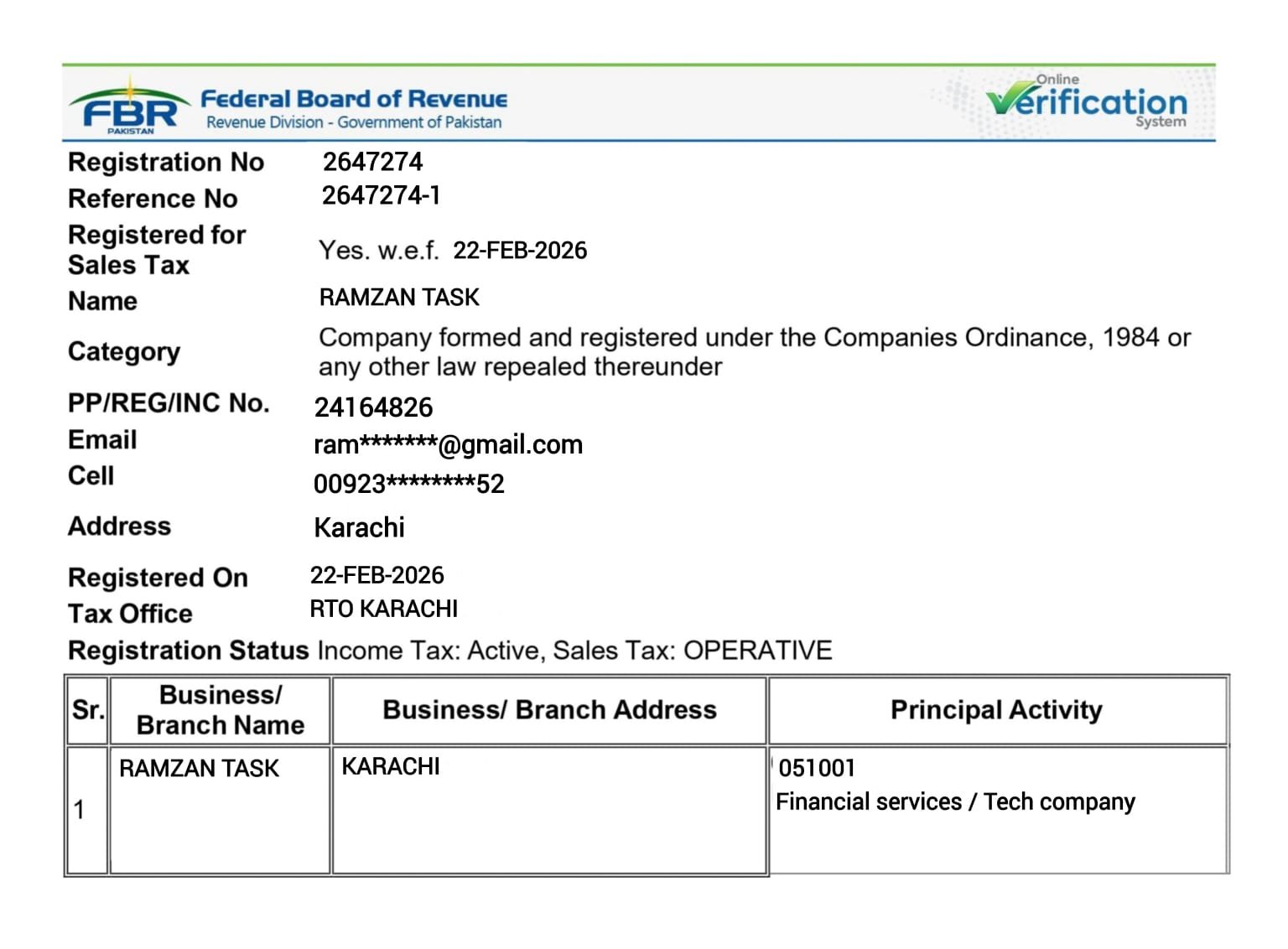Click the Principal Activity column header
This screenshot has height=949, width=1288.
(995, 710)
